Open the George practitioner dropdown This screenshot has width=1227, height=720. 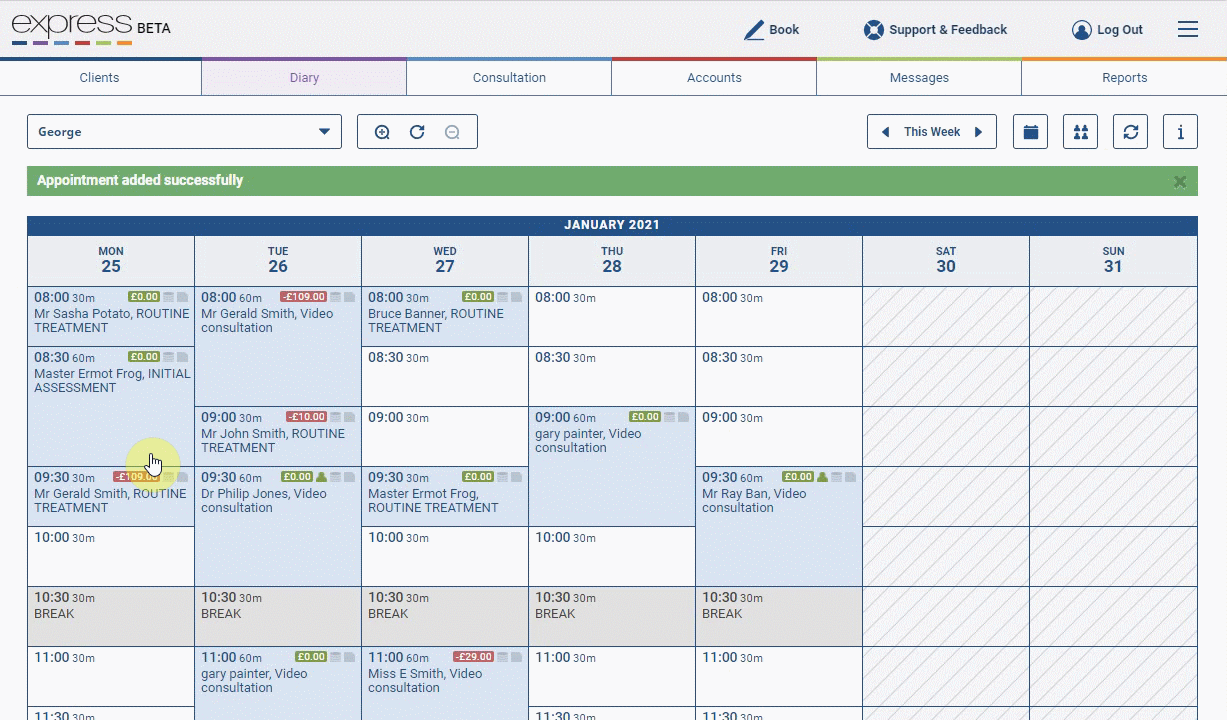coord(184,132)
